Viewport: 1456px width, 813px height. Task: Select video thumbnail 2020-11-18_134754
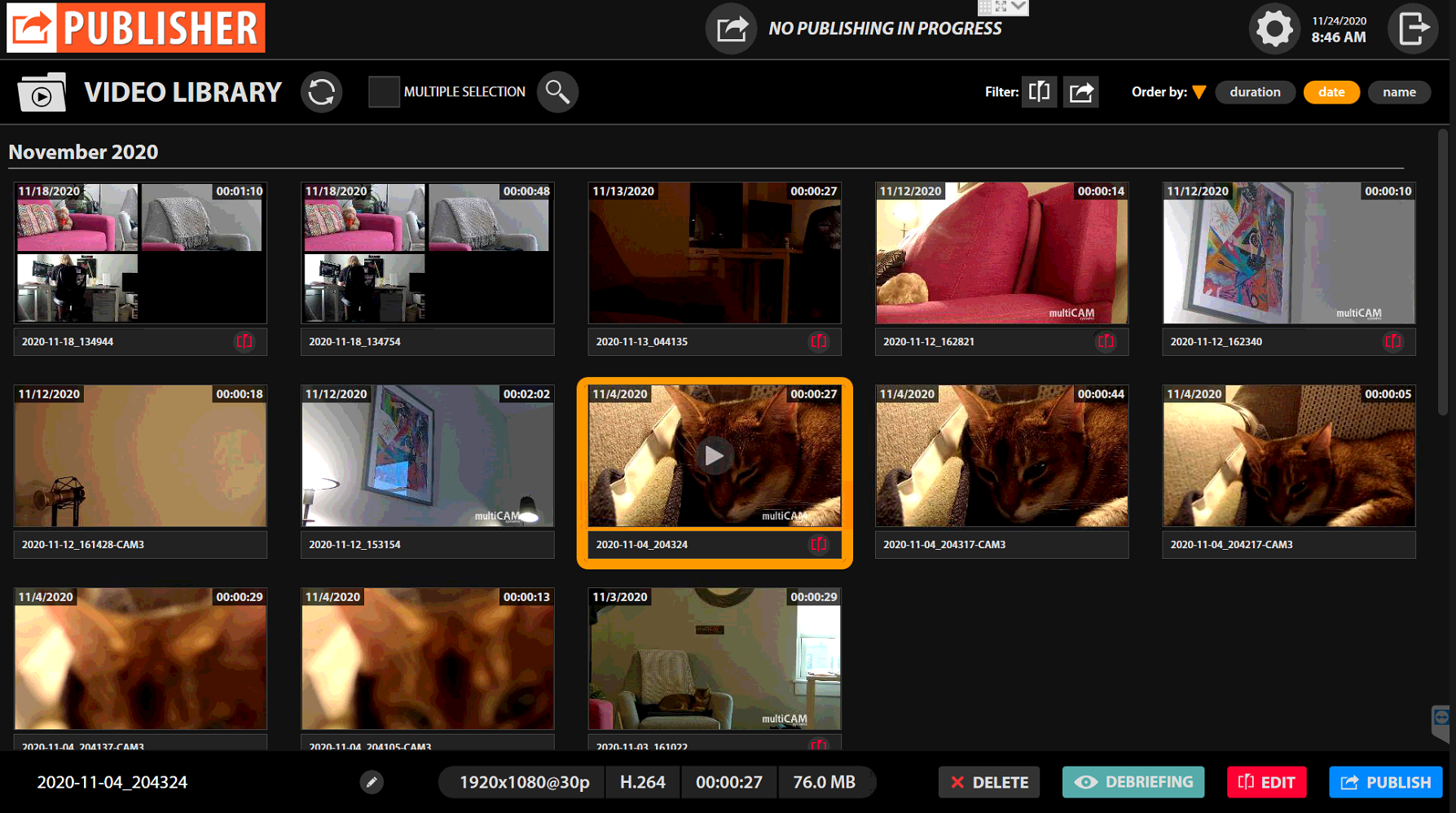tap(428, 253)
